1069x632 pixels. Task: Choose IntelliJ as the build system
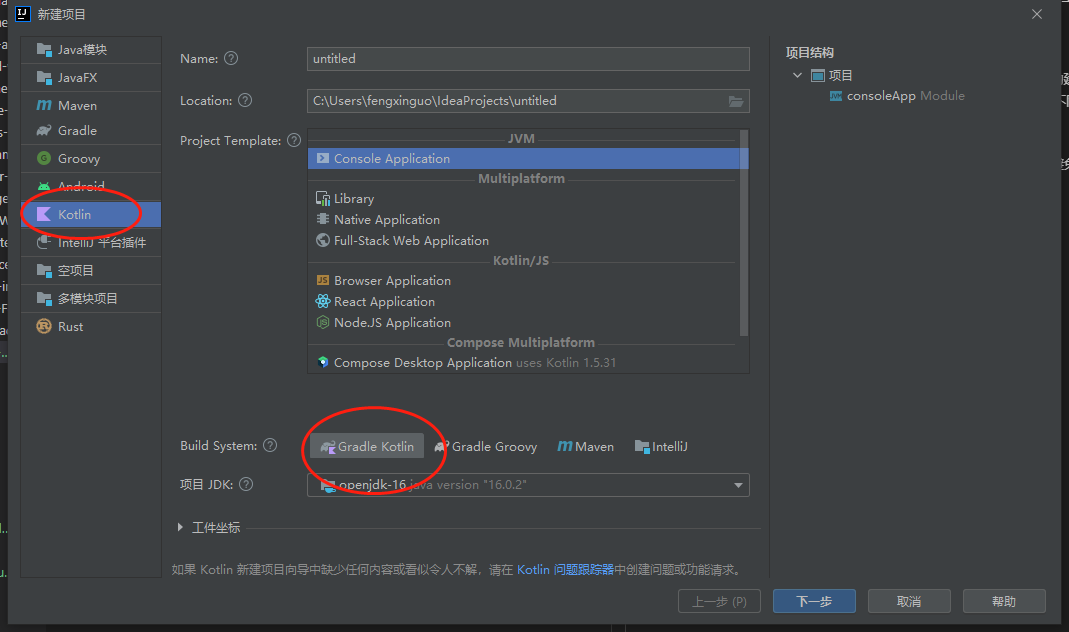coord(661,447)
